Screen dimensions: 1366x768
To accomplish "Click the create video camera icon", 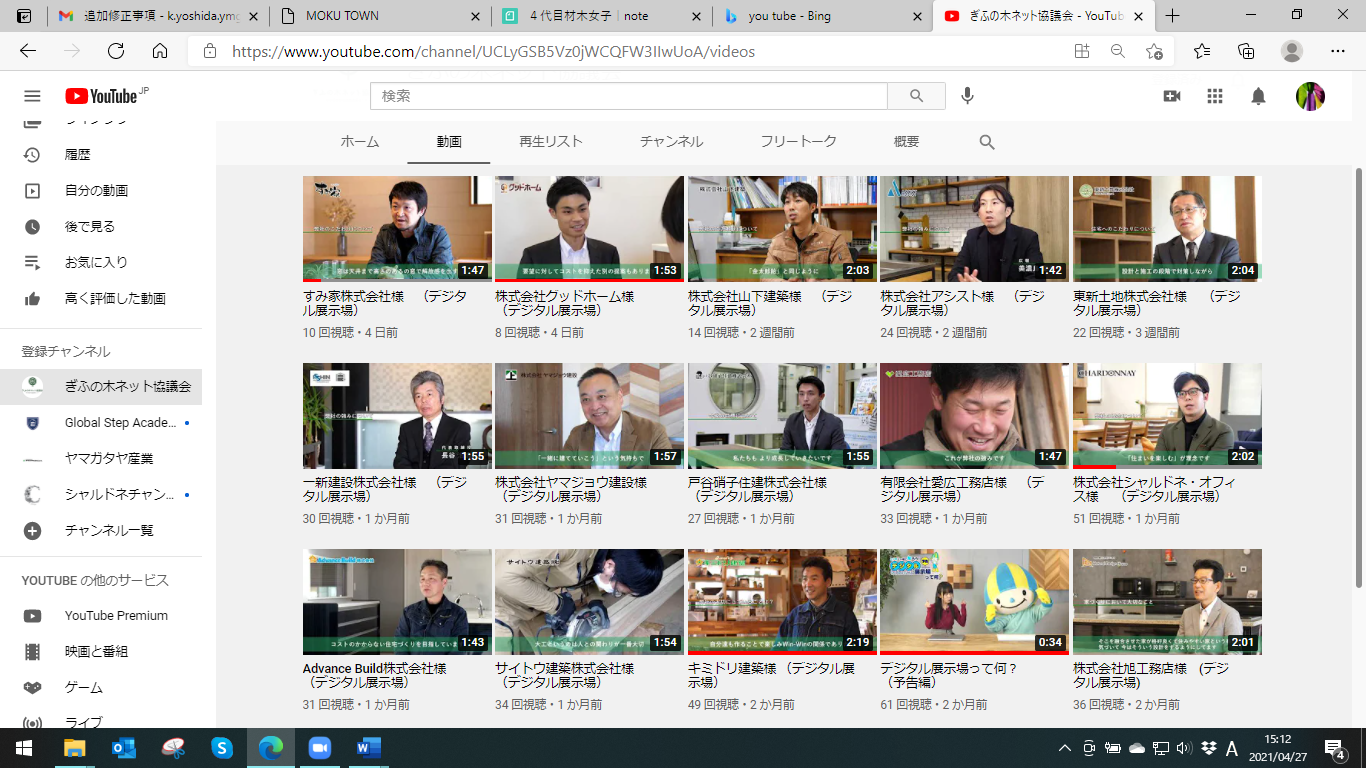I will pyautogui.click(x=1172, y=96).
